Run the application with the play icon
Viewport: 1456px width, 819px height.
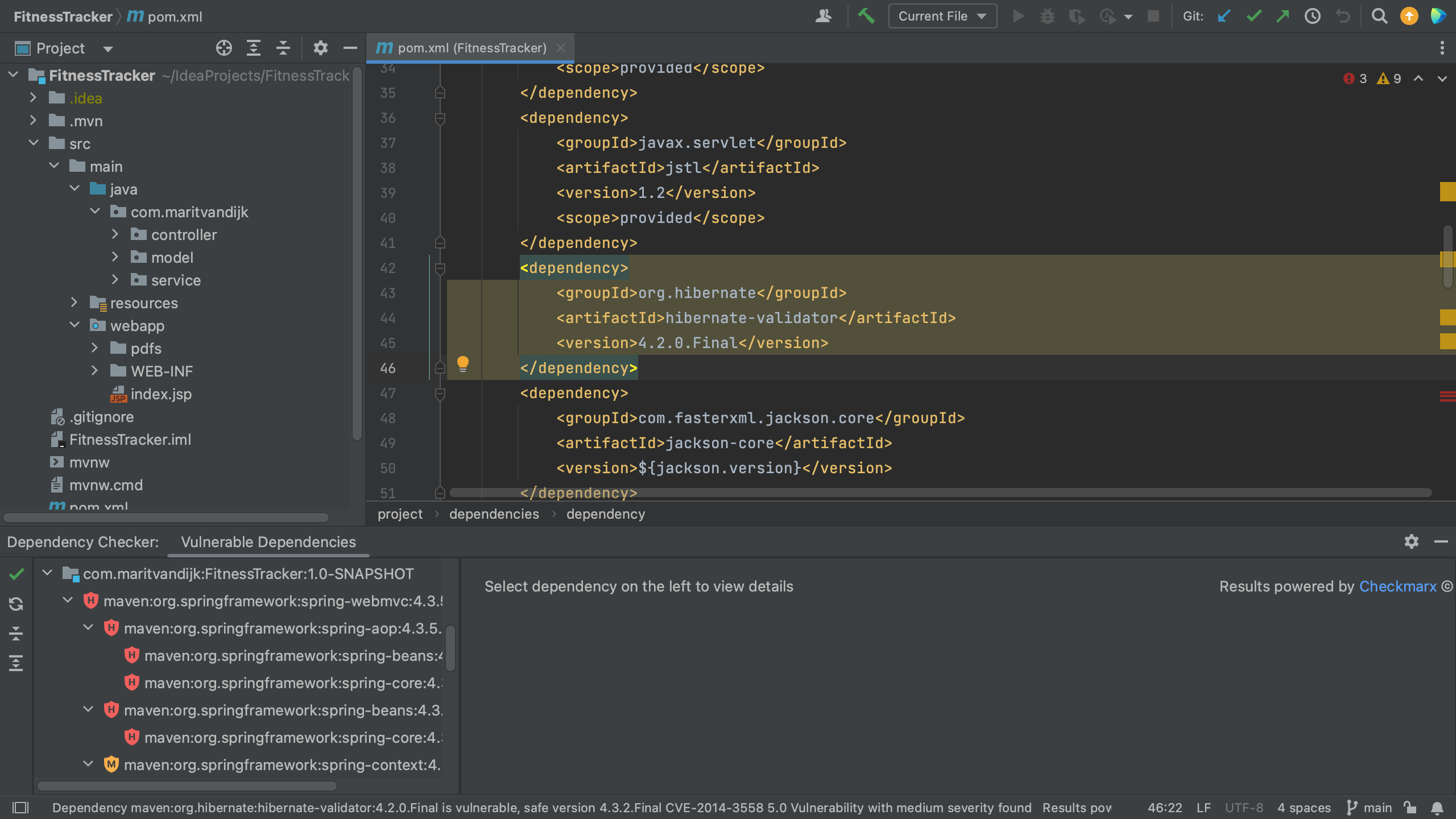1018,16
